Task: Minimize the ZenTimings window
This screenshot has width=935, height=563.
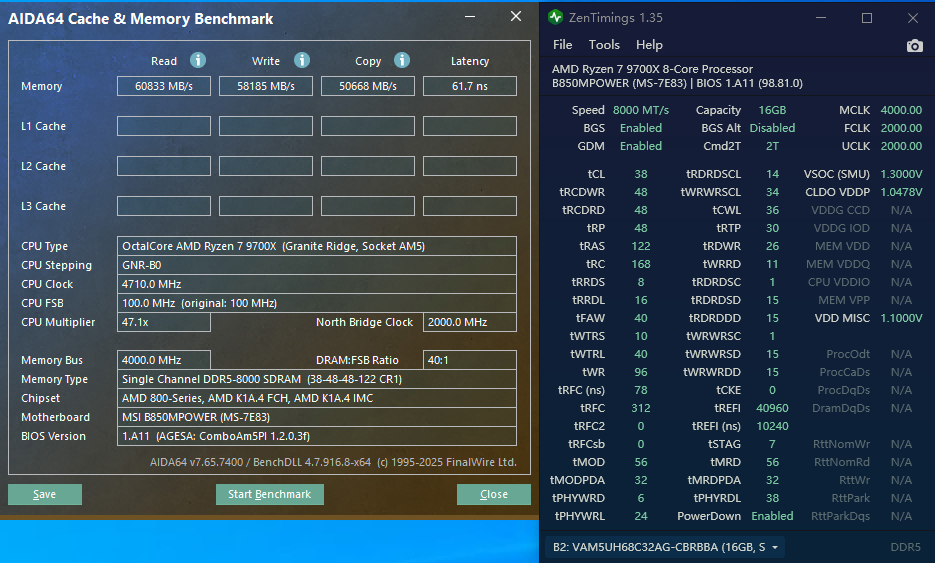Action: tap(821, 18)
